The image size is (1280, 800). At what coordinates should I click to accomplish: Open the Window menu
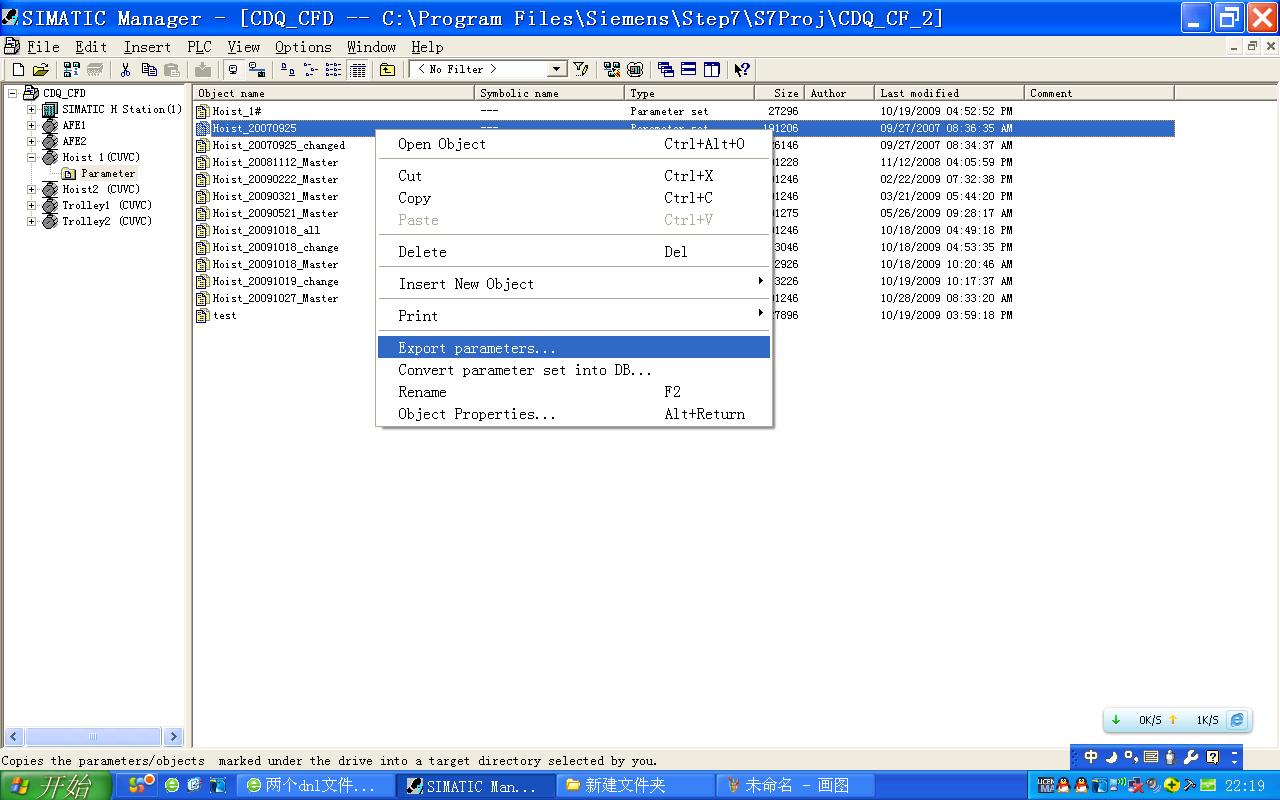pyautogui.click(x=372, y=47)
